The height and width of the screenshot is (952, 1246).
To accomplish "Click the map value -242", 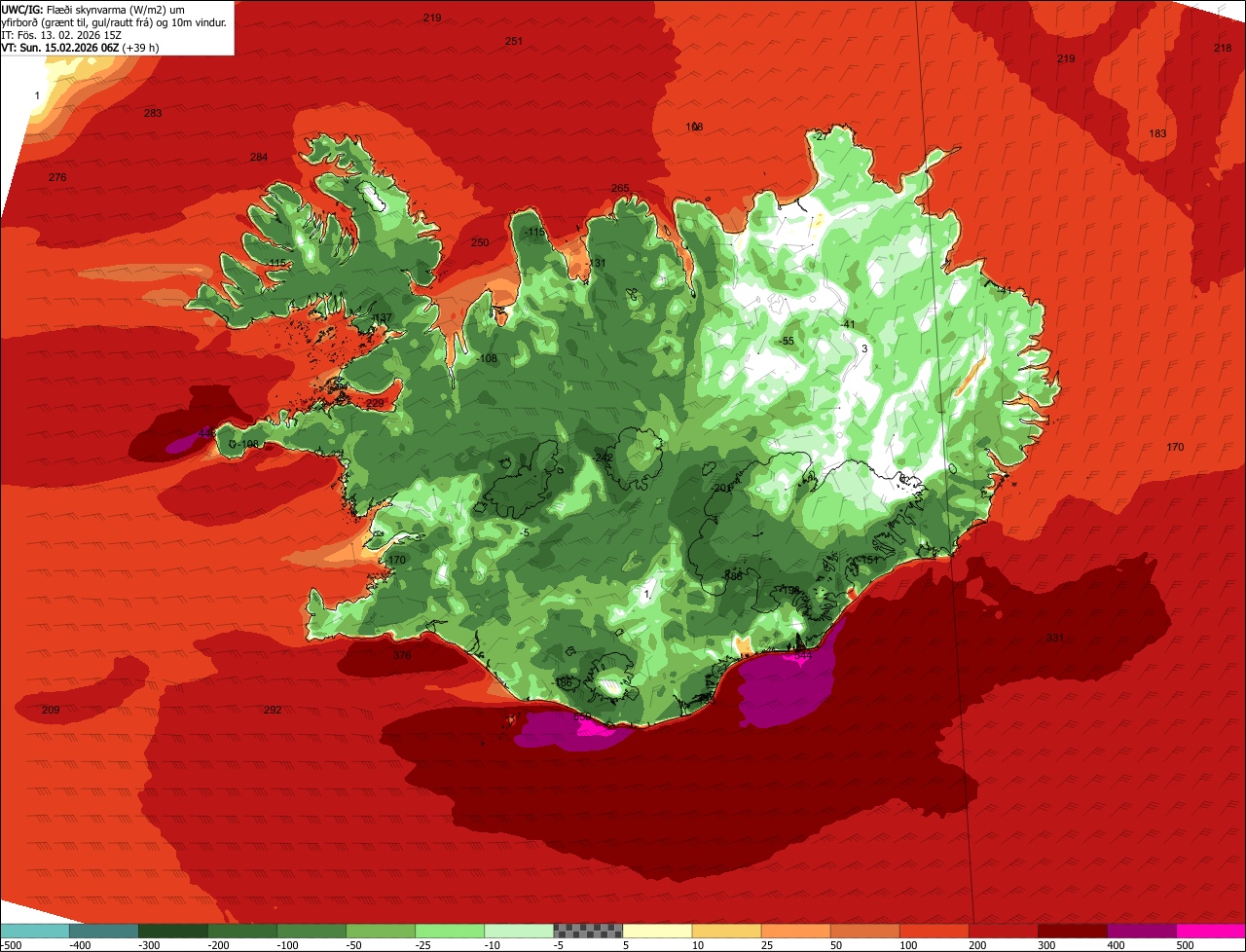I will (x=604, y=458).
